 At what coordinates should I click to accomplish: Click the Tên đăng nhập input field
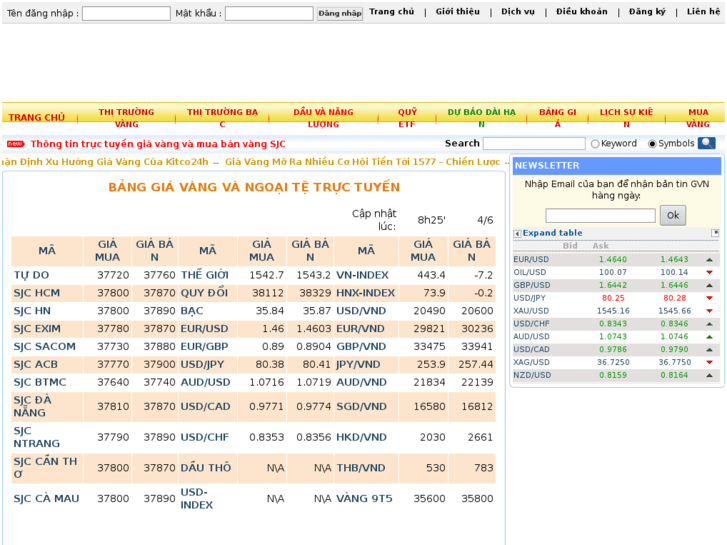126,13
